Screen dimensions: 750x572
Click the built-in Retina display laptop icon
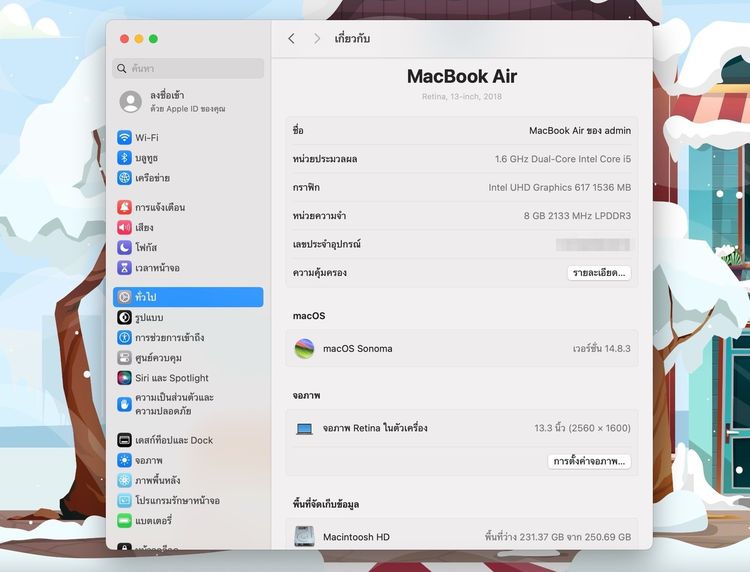click(304, 429)
